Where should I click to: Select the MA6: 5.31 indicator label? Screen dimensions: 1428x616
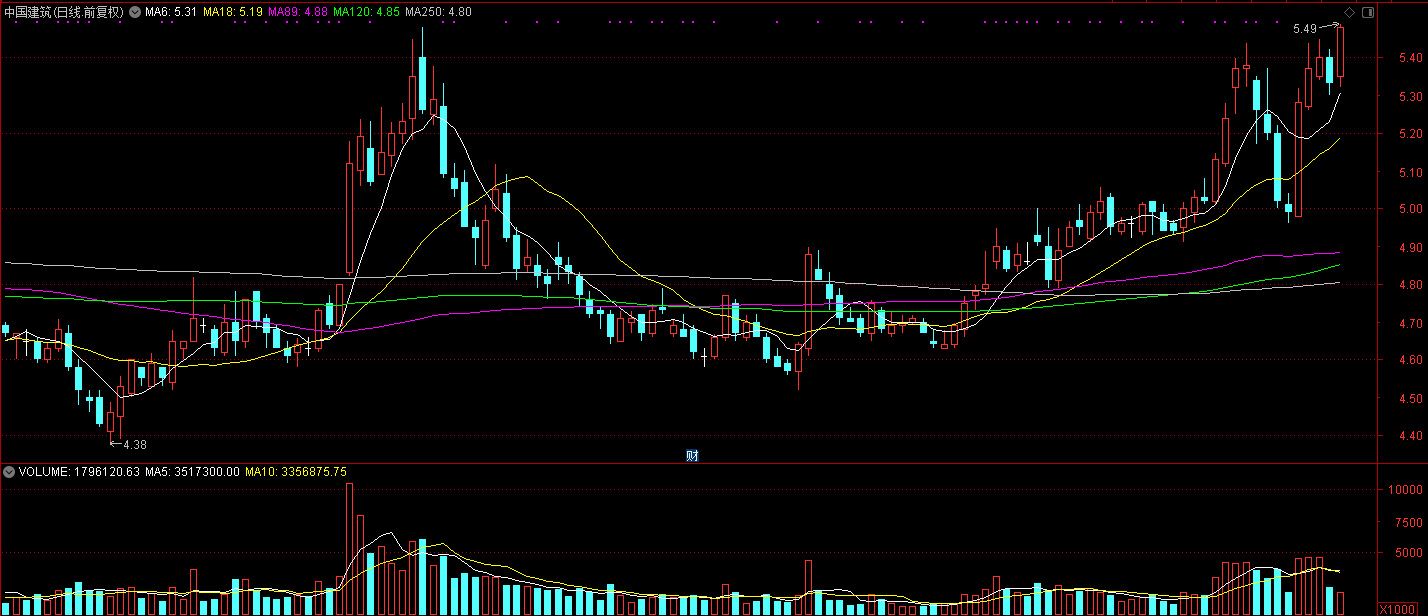tap(171, 12)
